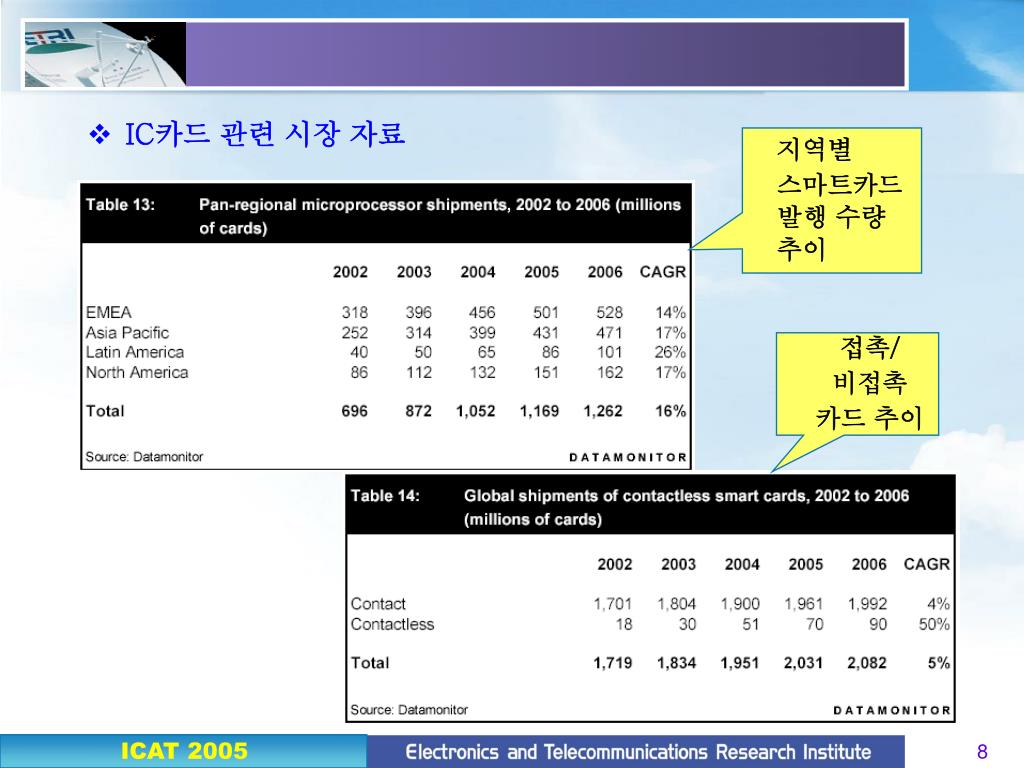Image resolution: width=1024 pixels, height=768 pixels.
Task: Click Contactless 2002 value 18
Action: tap(624, 624)
